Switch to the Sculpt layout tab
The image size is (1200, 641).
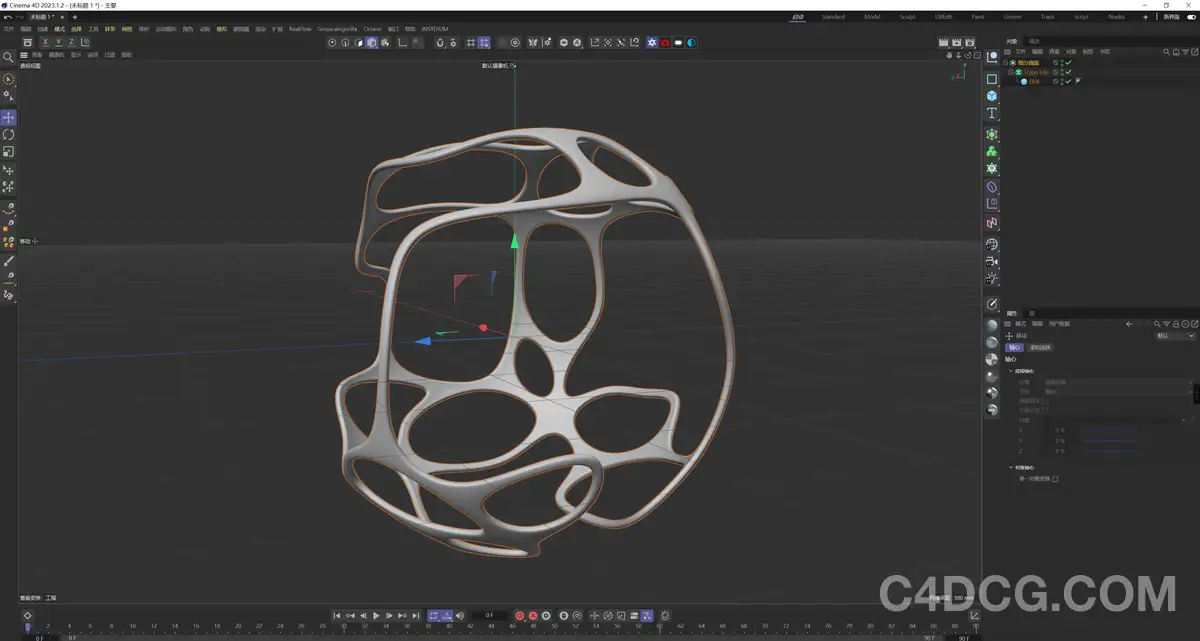(x=908, y=16)
